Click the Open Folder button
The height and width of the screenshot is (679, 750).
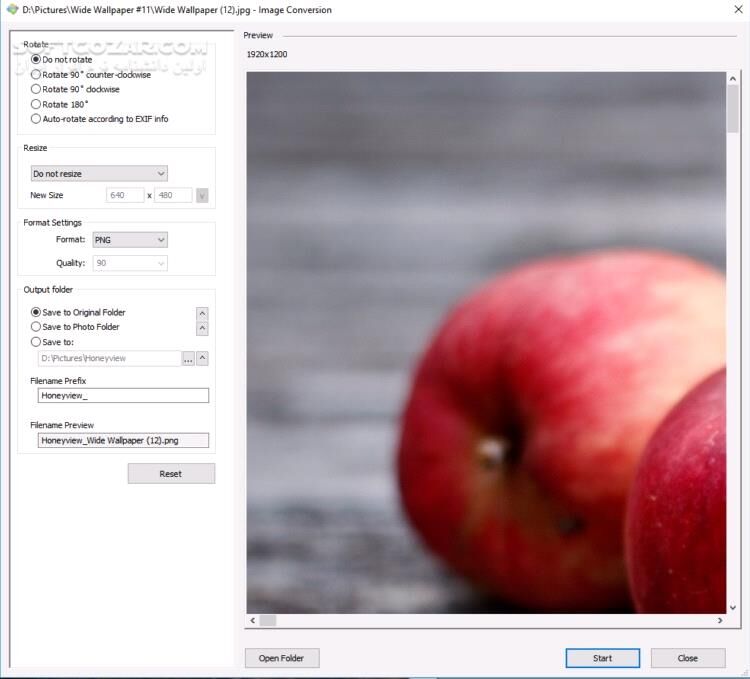[282, 658]
